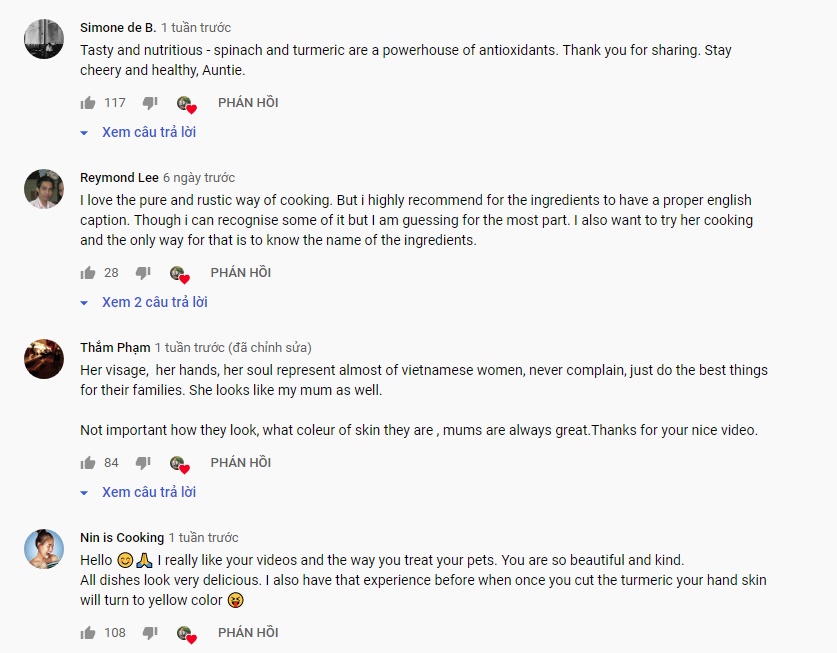This screenshot has height=653, width=837.
Task: Click creator heart badge on Simone's comment
Action: [x=186, y=104]
